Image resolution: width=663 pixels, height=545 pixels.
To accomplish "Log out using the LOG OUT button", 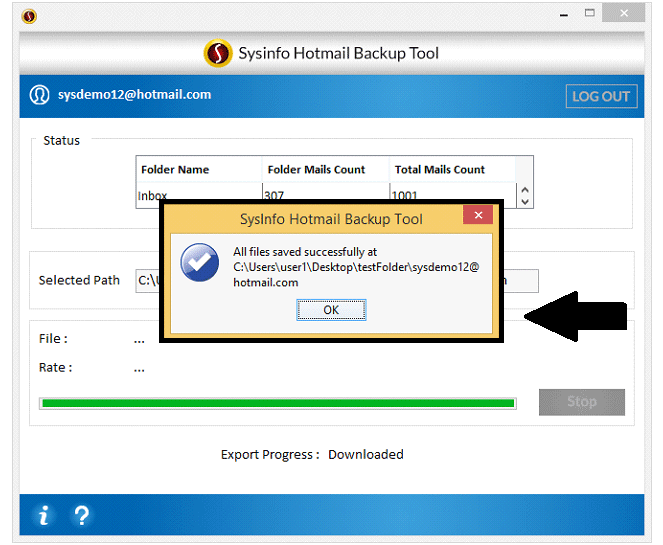I will (x=601, y=96).
